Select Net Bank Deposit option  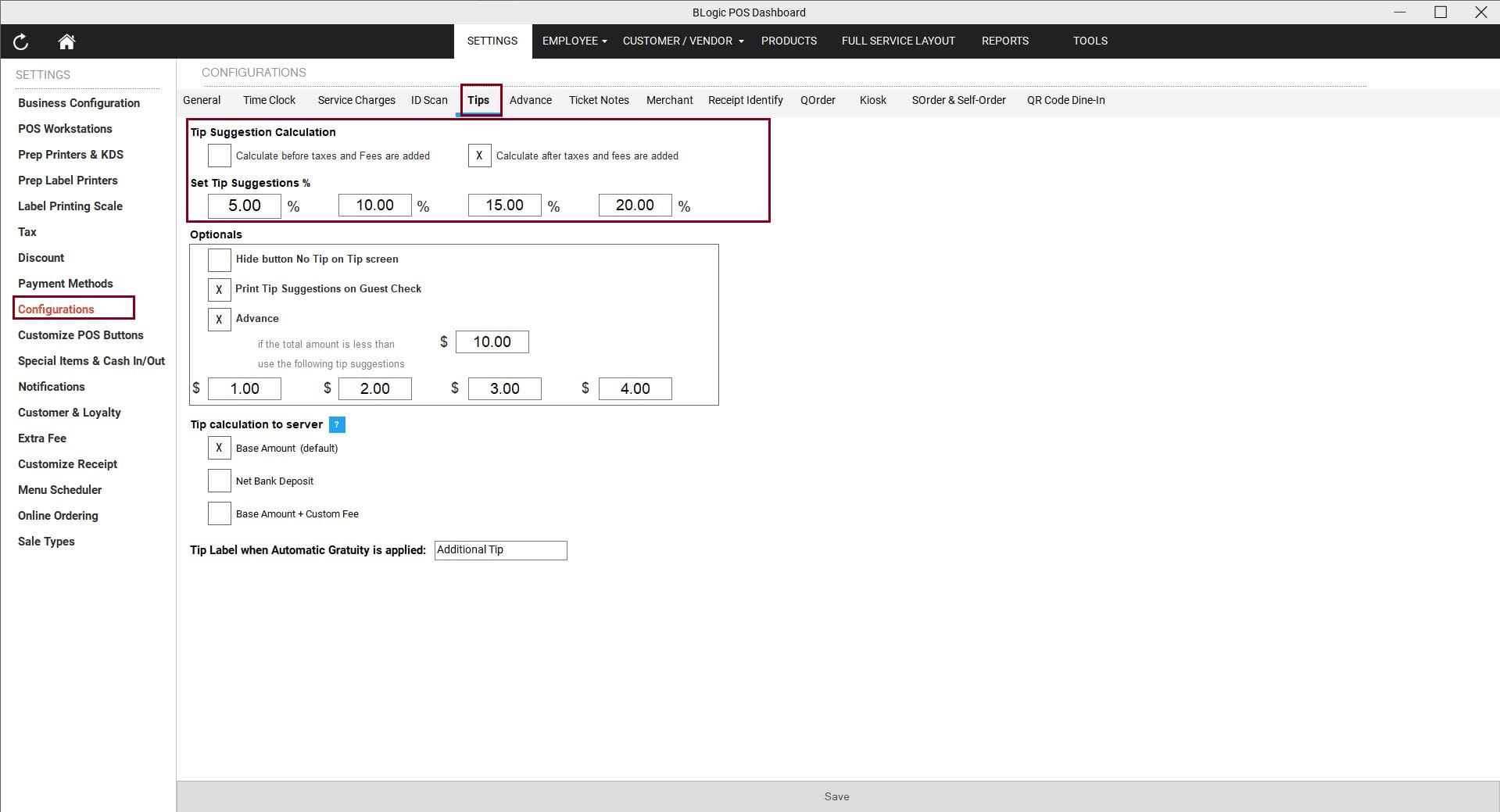pos(219,481)
